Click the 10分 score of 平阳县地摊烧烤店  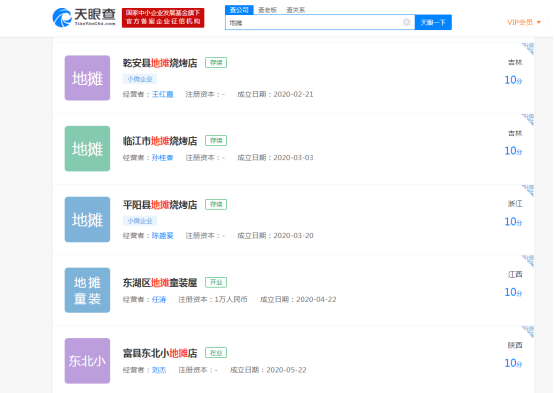(513, 222)
